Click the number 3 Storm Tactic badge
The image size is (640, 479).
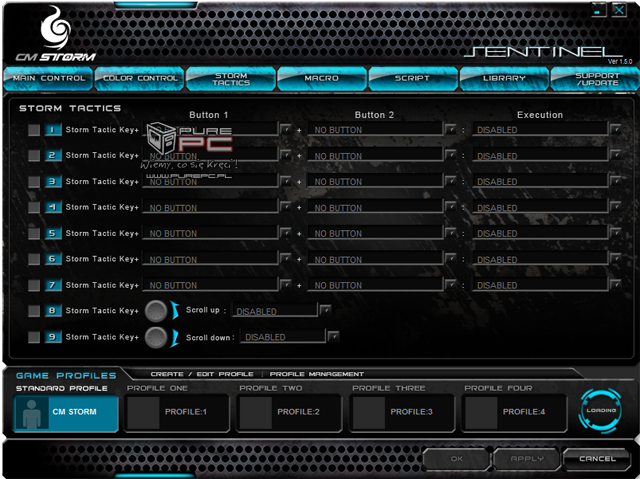[x=53, y=181]
